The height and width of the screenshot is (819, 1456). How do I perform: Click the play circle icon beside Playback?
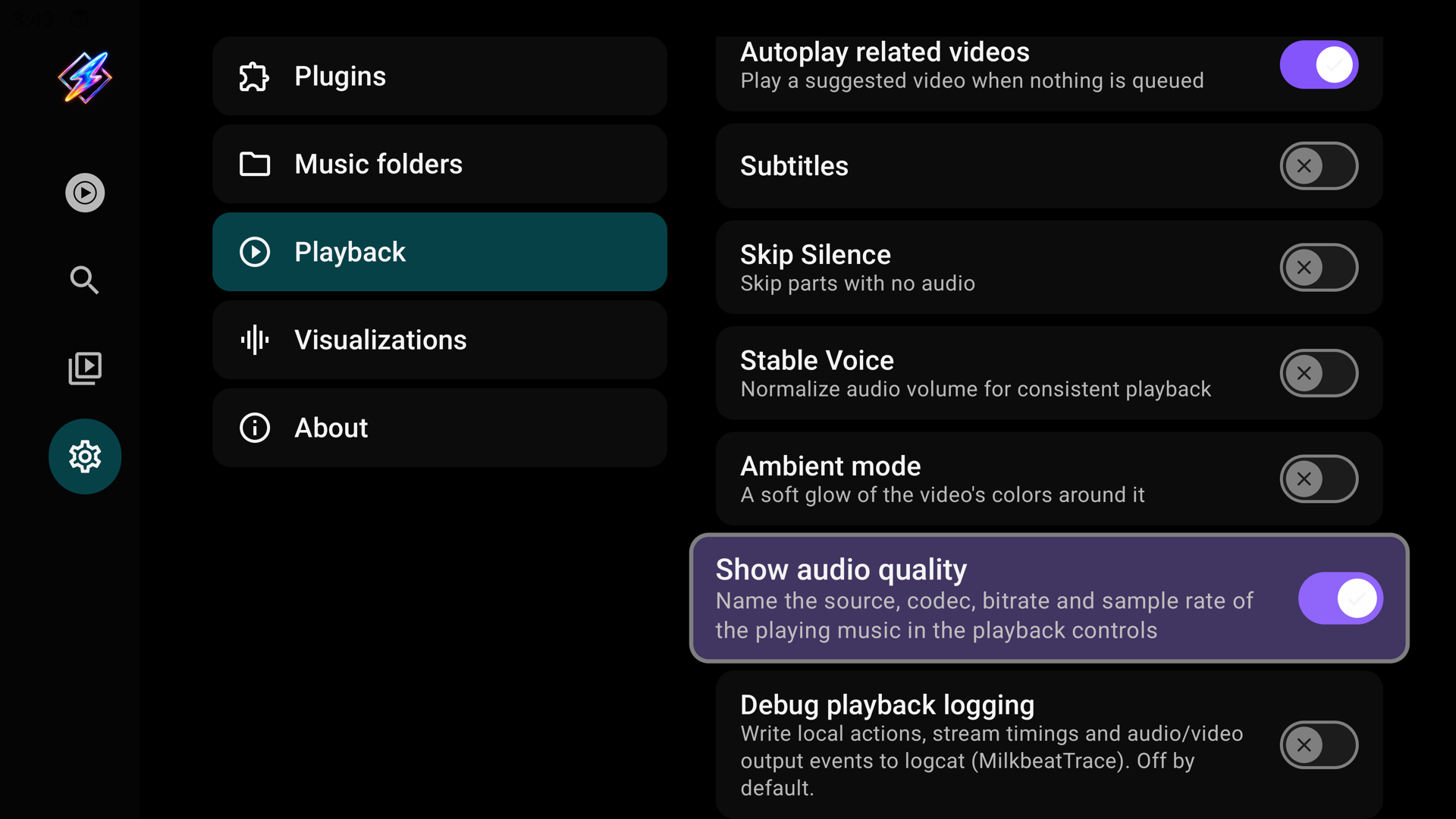(x=255, y=253)
